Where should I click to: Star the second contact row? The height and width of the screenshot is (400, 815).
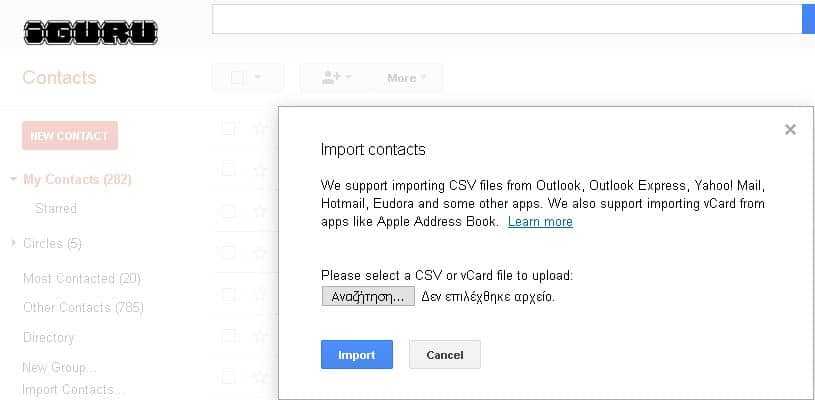[x=259, y=169]
